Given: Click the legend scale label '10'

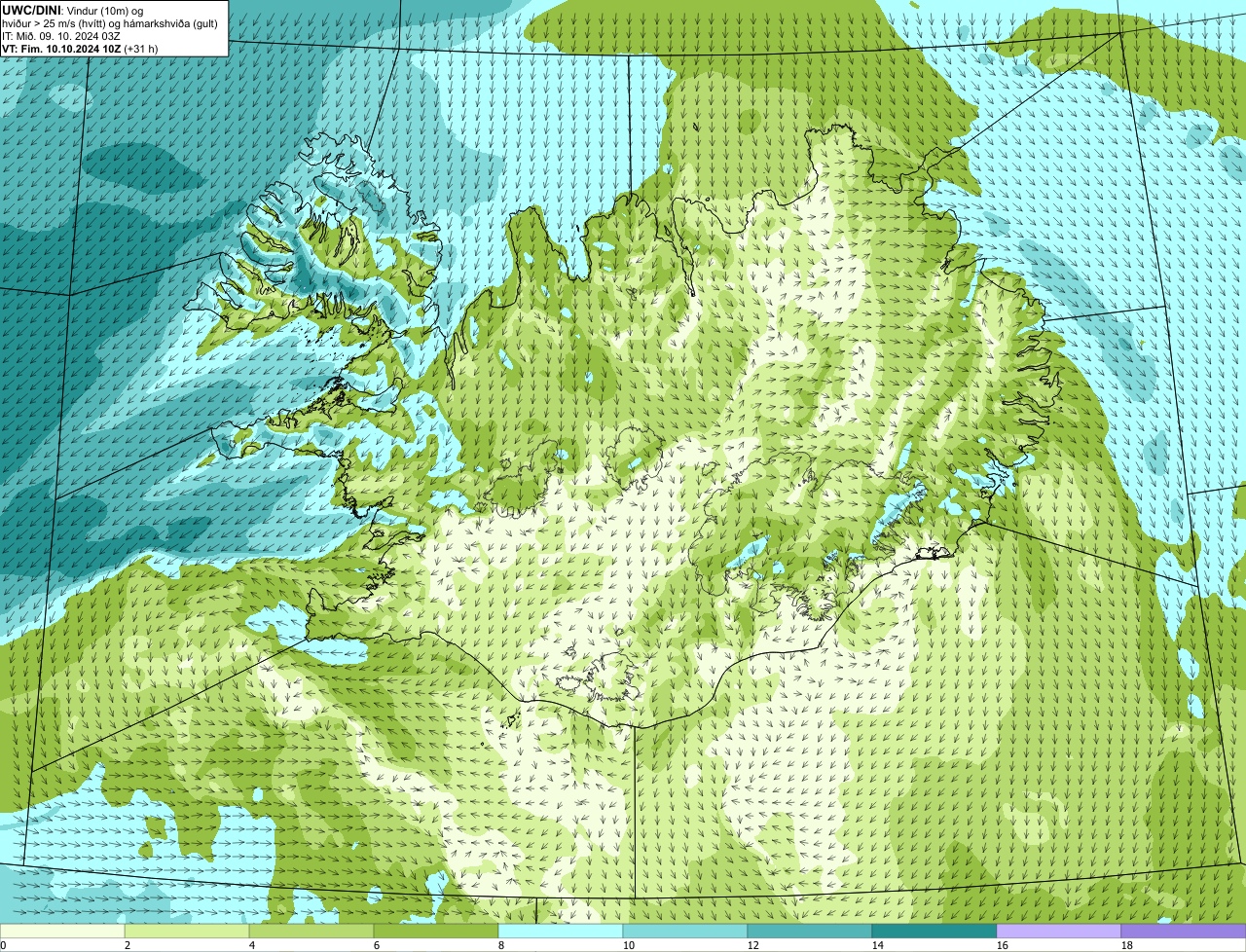Looking at the screenshot, I should coord(629,945).
